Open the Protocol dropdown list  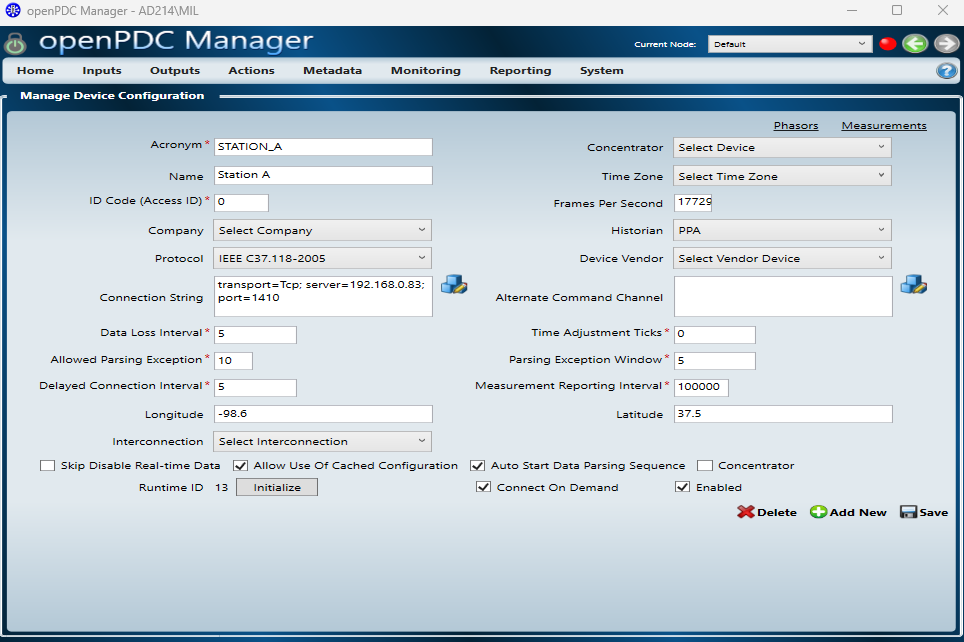click(322, 258)
